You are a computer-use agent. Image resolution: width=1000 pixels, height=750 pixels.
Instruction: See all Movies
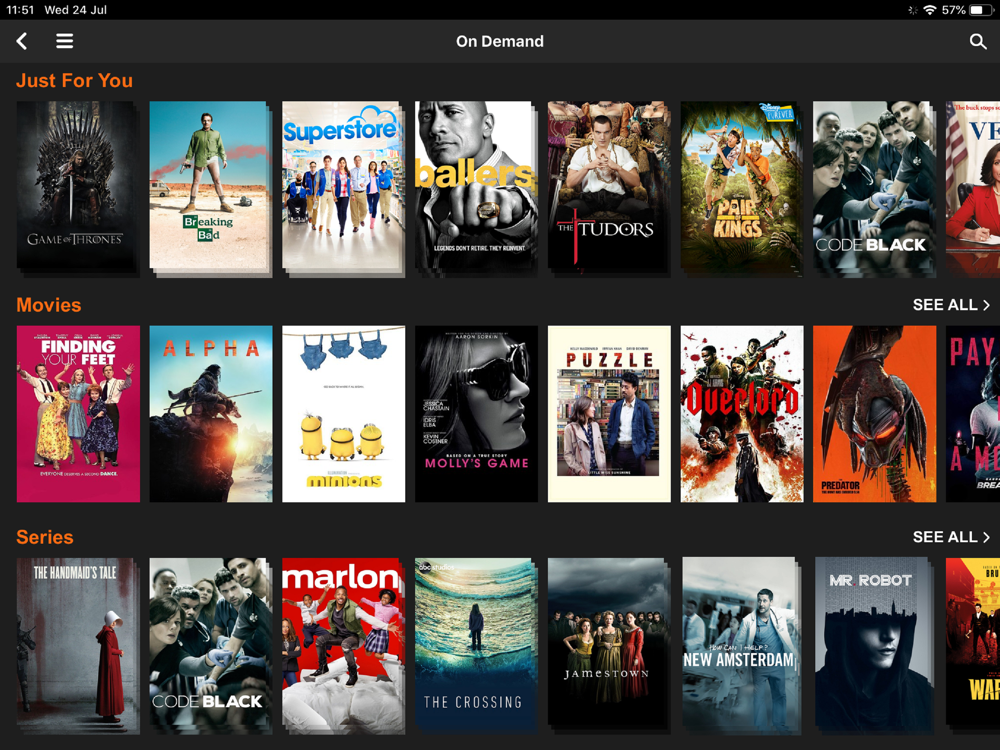coord(951,305)
